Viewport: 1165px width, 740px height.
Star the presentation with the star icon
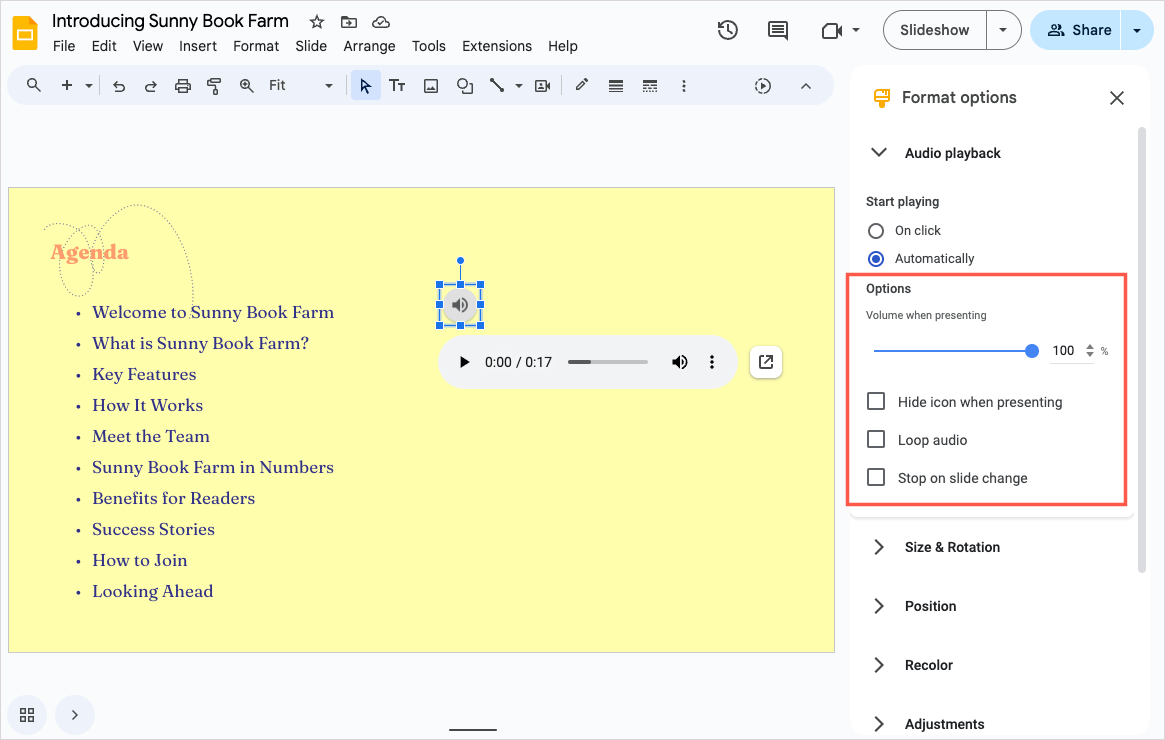coord(317,22)
